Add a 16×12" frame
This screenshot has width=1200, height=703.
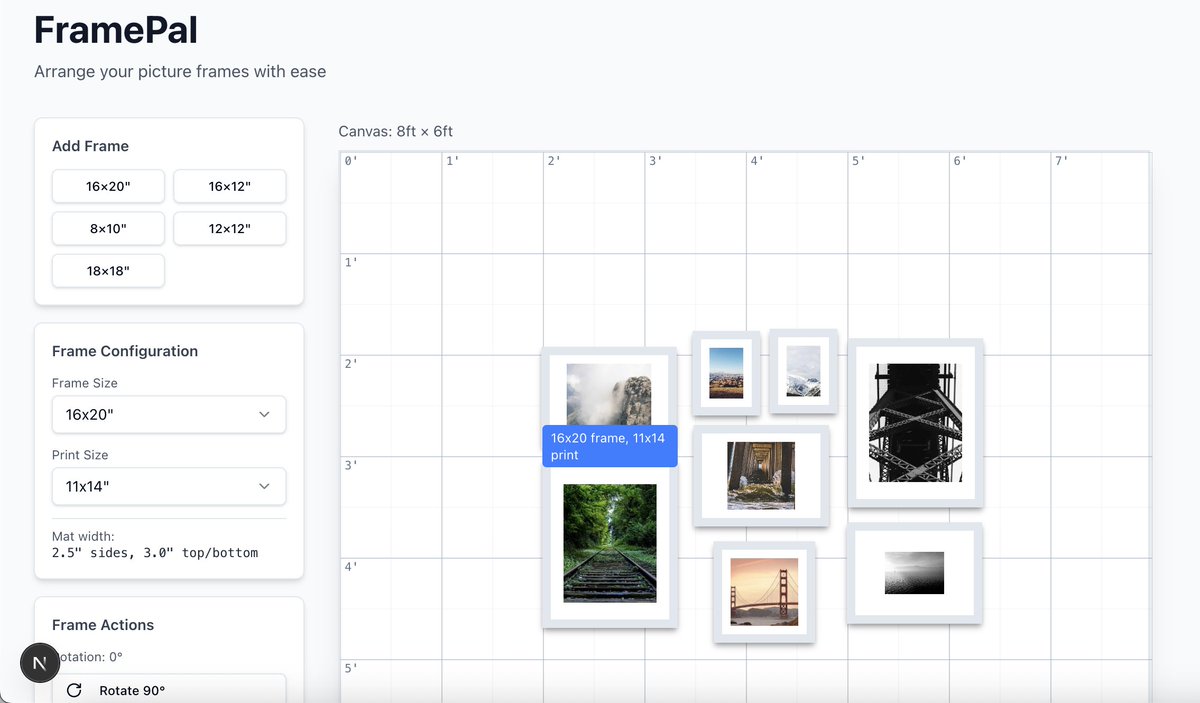230,186
